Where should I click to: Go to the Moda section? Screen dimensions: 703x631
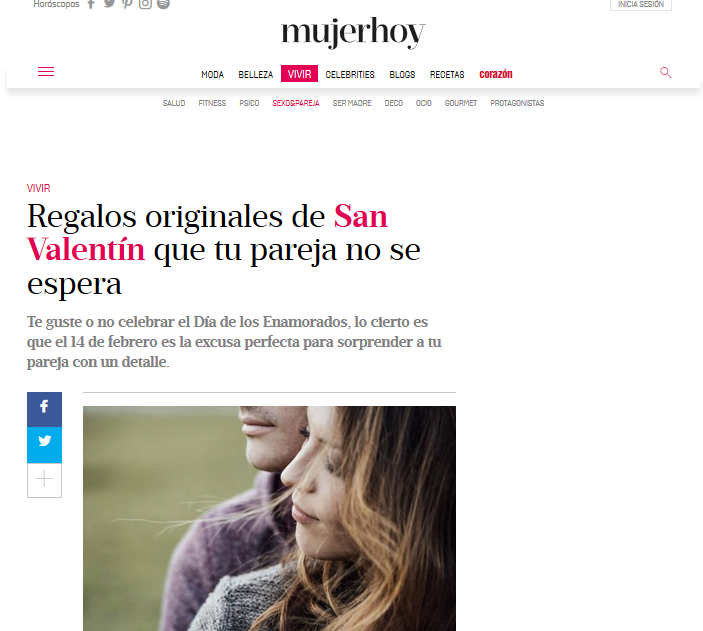click(213, 74)
